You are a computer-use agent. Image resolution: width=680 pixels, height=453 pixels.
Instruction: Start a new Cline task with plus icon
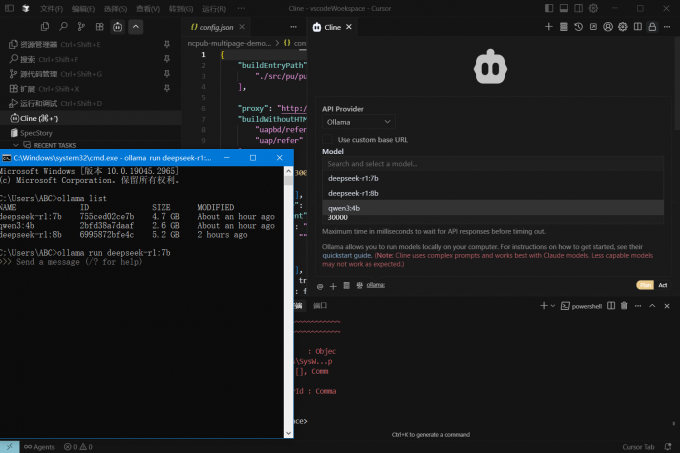(x=547, y=27)
